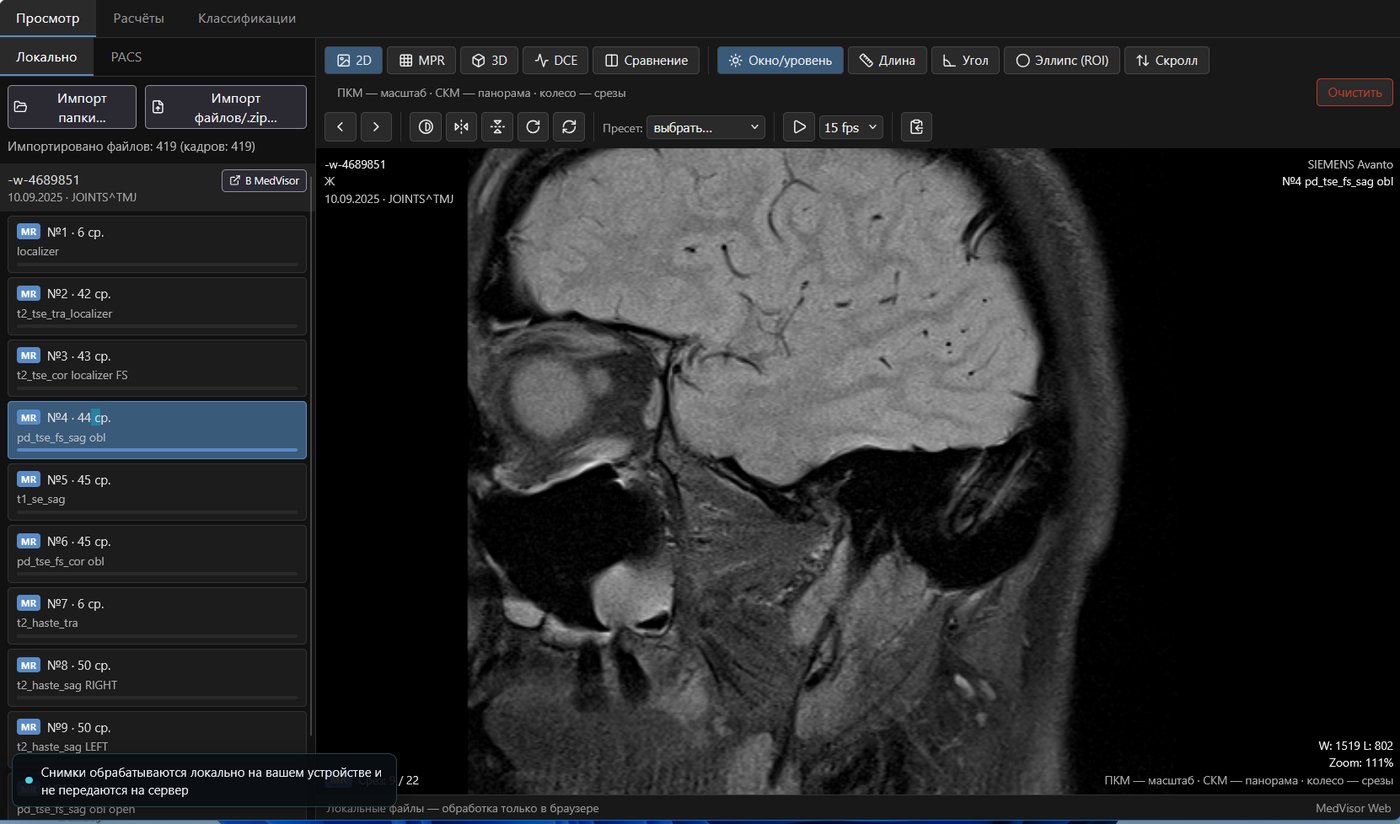Flip image vertically icon
Image resolution: width=1400 pixels, height=824 pixels.
[x=497, y=127]
